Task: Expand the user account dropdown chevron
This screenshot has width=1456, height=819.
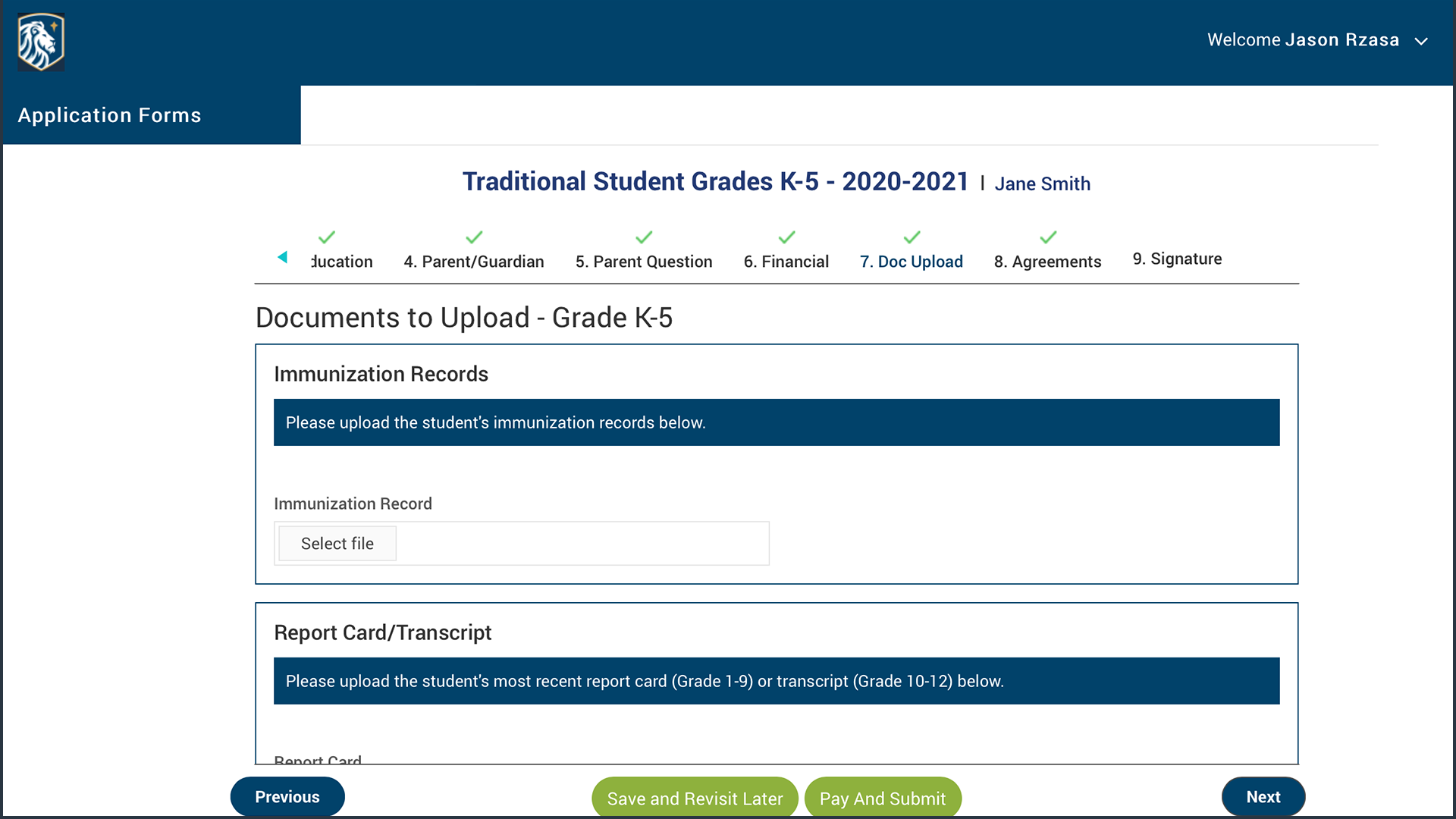Action: pos(1421,42)
